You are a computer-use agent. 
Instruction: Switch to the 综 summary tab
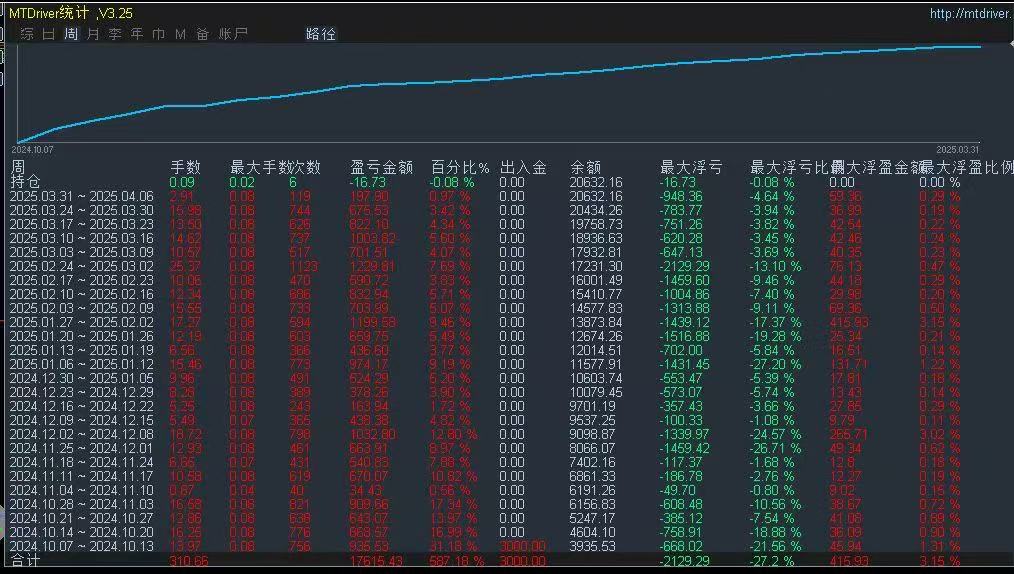pyautogui.click(x=27, y=34)
